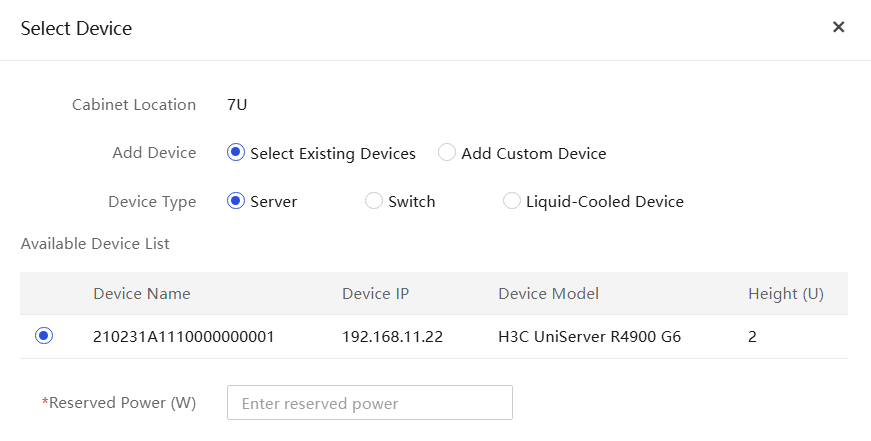Image resolution: width=871 pixels, height=441 pixels.
Task: Pick Liquid-Cooled Device as device type
Action: (511, 201)
